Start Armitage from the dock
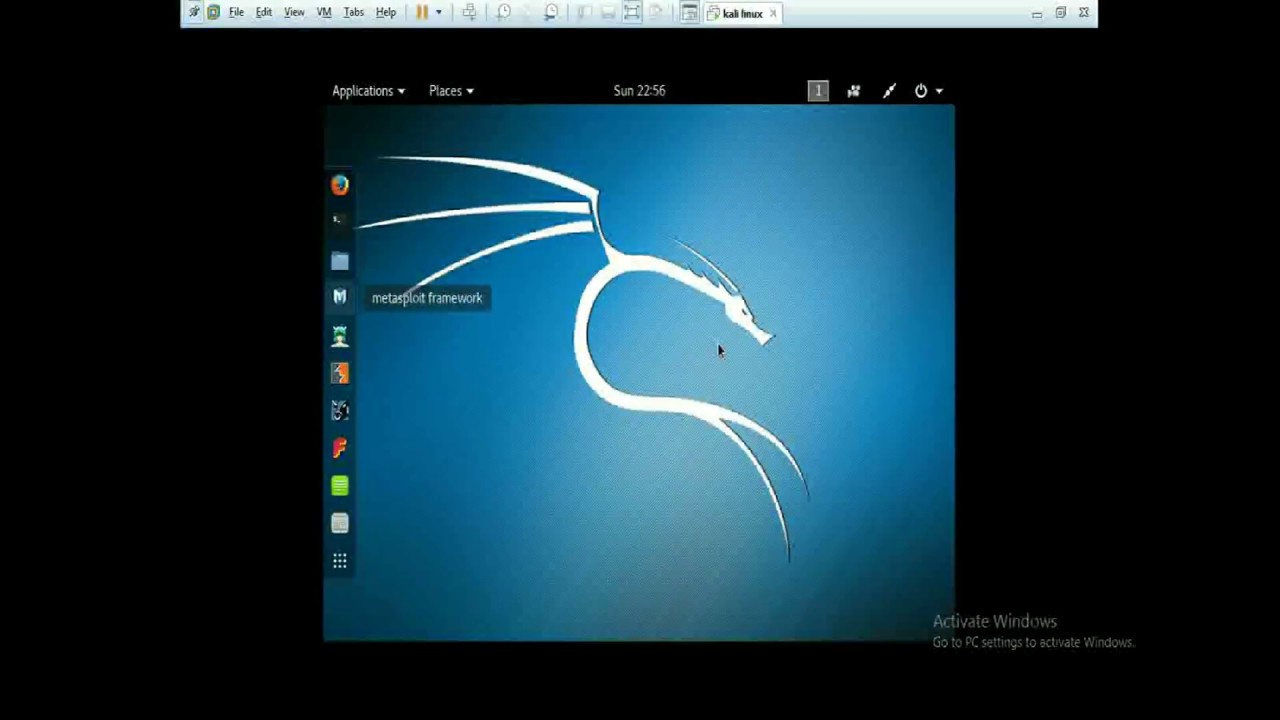The width and height of the screenshot is (1280, 720). pyautogui.click(x=340, y=336)
